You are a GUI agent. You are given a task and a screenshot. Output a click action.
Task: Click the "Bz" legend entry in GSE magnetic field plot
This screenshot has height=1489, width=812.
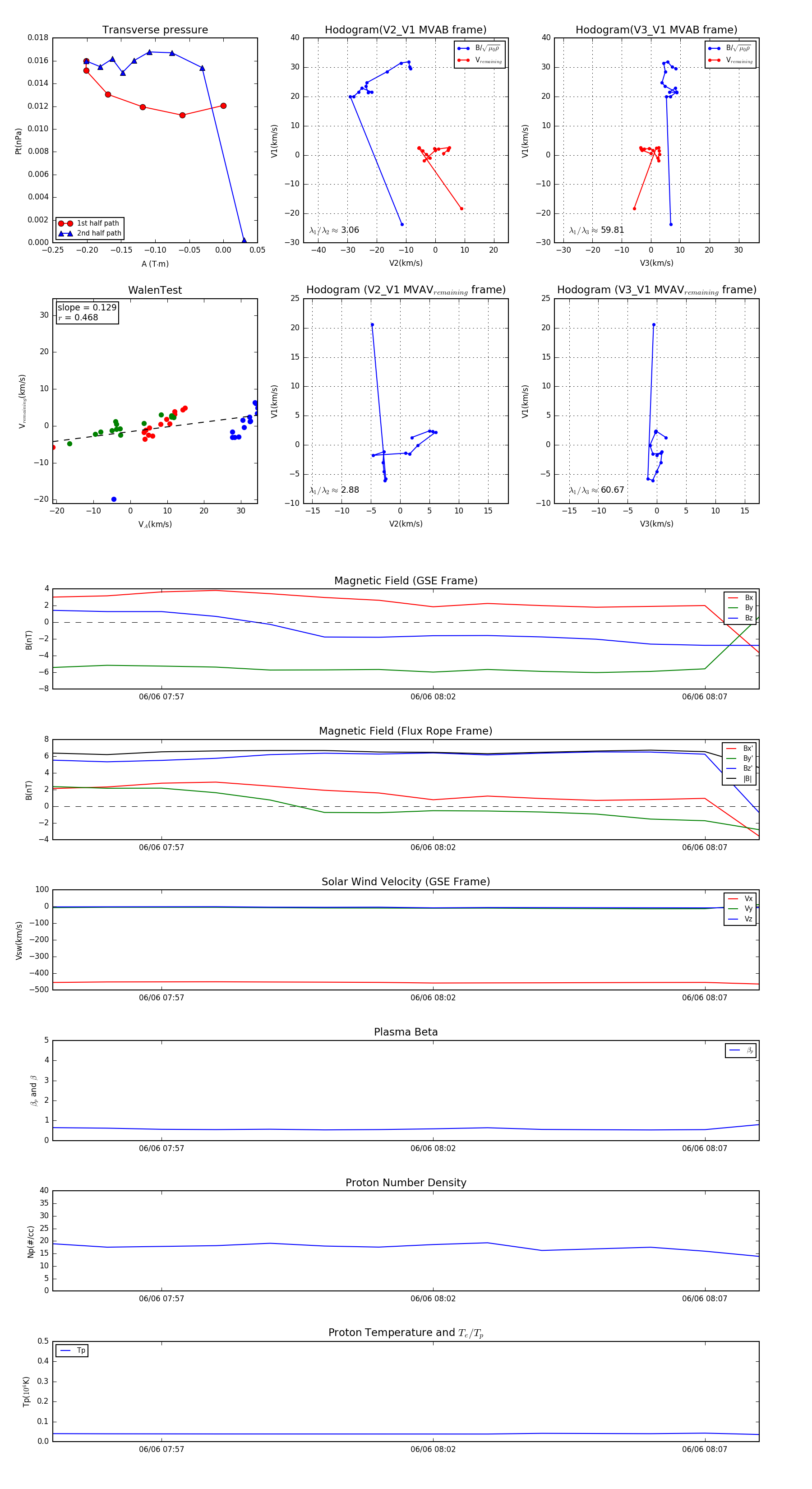(x=740, y=618)
